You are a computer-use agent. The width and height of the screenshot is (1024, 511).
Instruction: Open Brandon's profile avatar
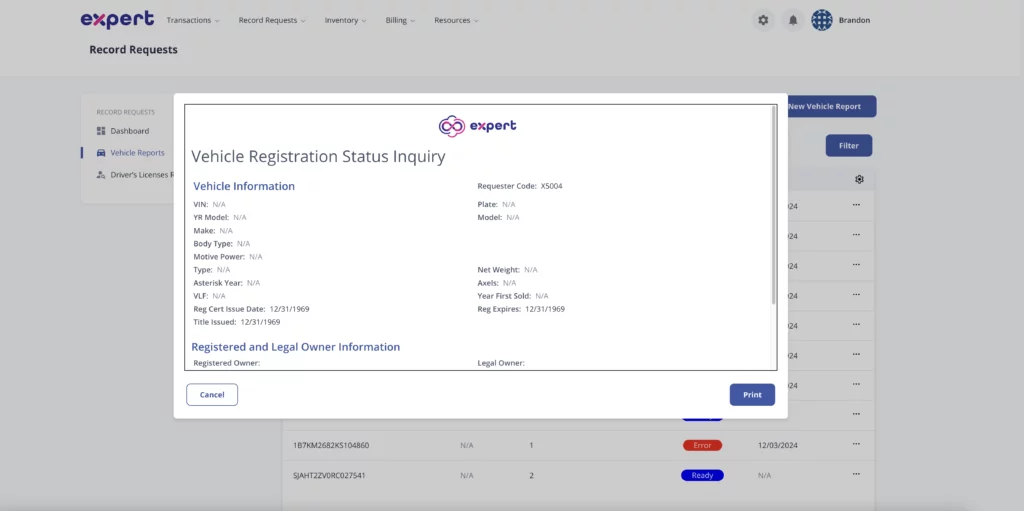[x=822, y=20]
